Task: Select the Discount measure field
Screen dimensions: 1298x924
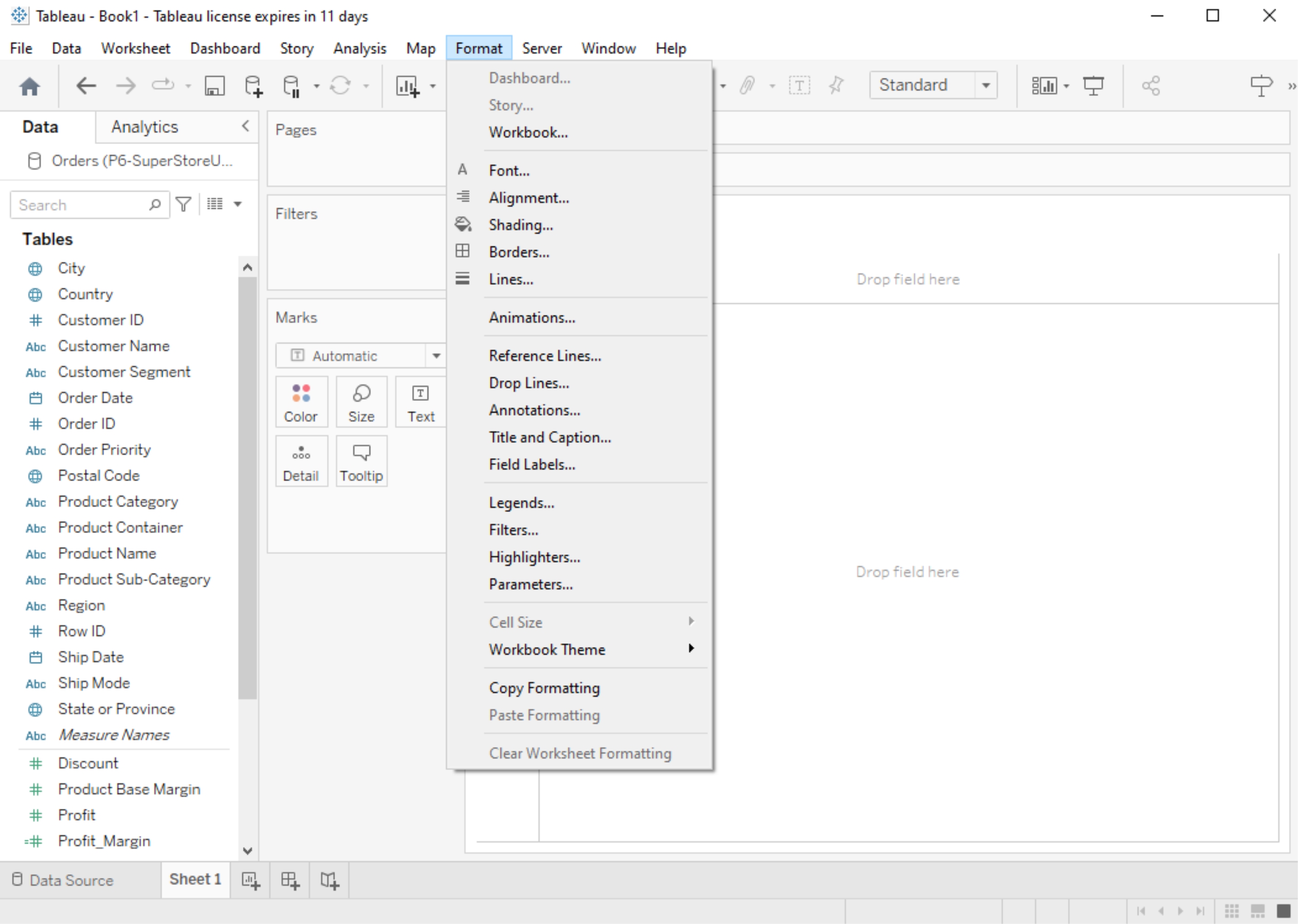Action: click(x=88, y=763)
